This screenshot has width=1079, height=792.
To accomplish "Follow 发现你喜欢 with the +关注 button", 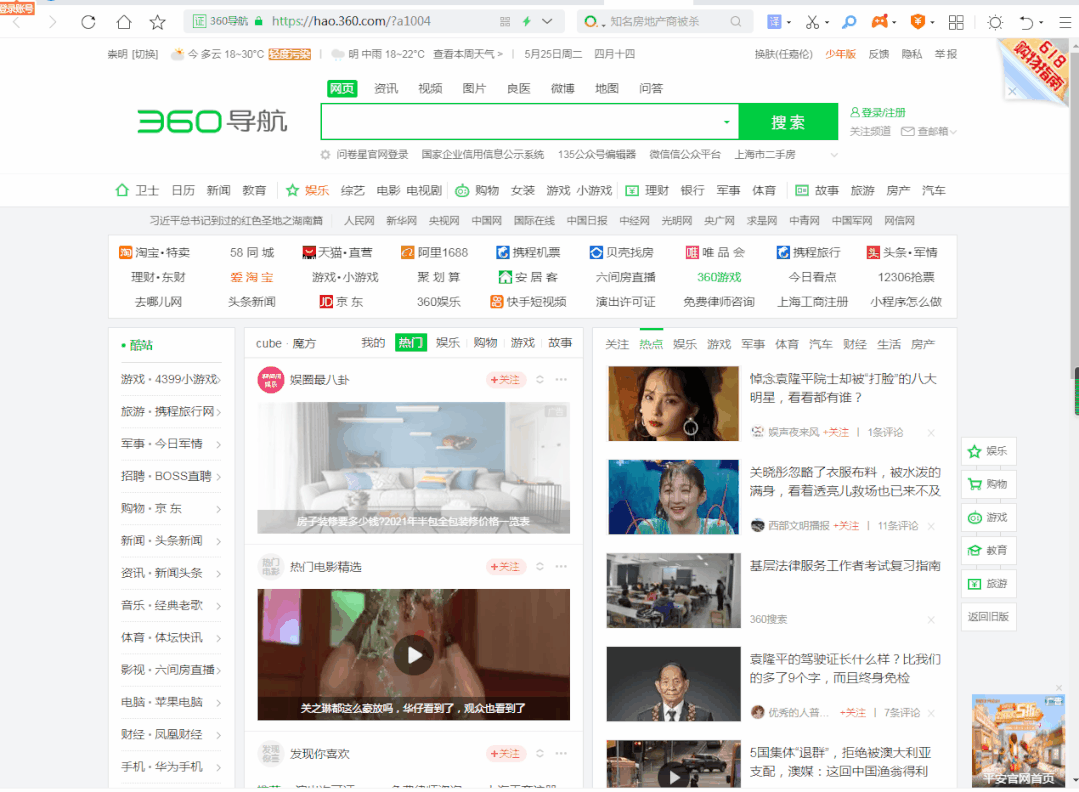I will coord(505,753).
